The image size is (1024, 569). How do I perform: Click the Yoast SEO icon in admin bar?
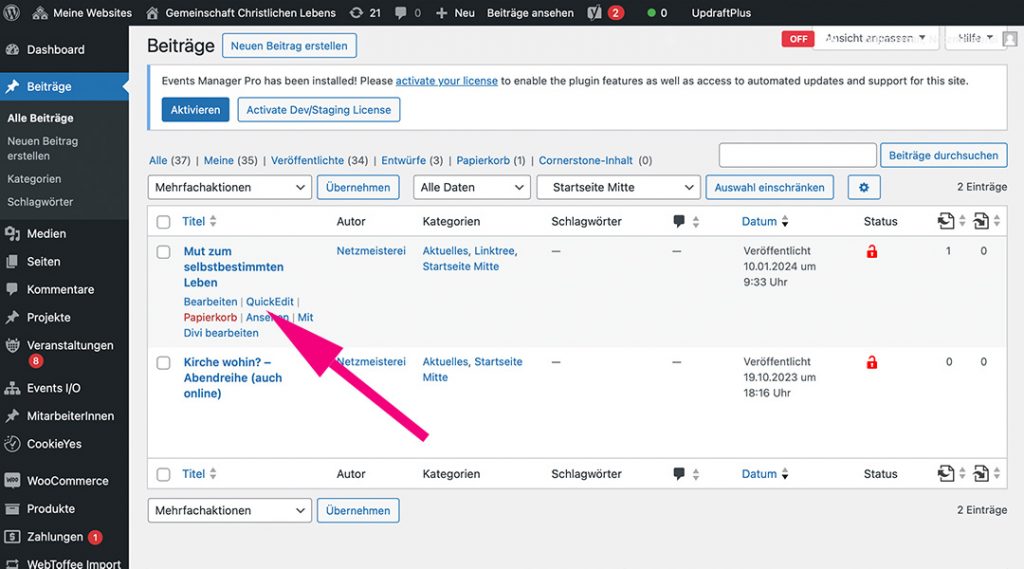(596, 13)
